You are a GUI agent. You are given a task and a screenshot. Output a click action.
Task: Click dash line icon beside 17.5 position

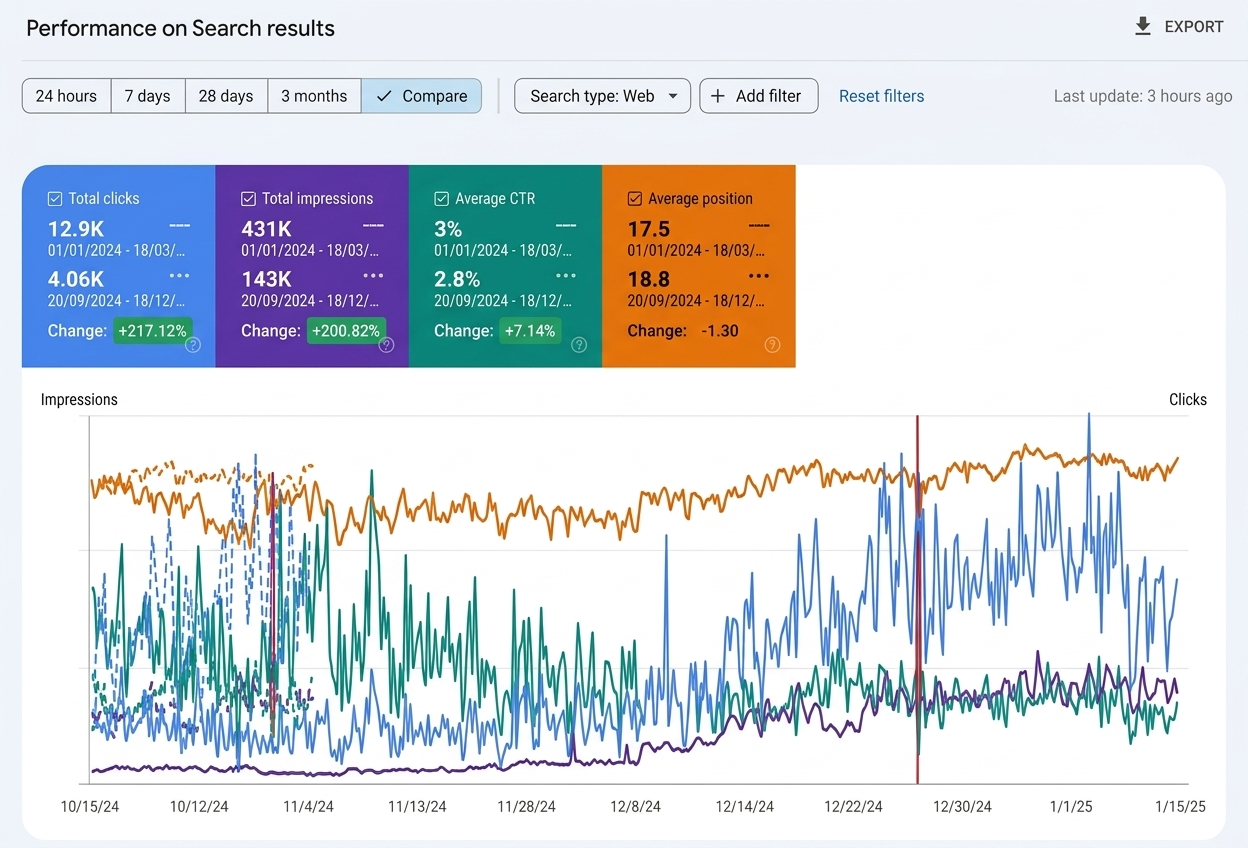[759, 226]
